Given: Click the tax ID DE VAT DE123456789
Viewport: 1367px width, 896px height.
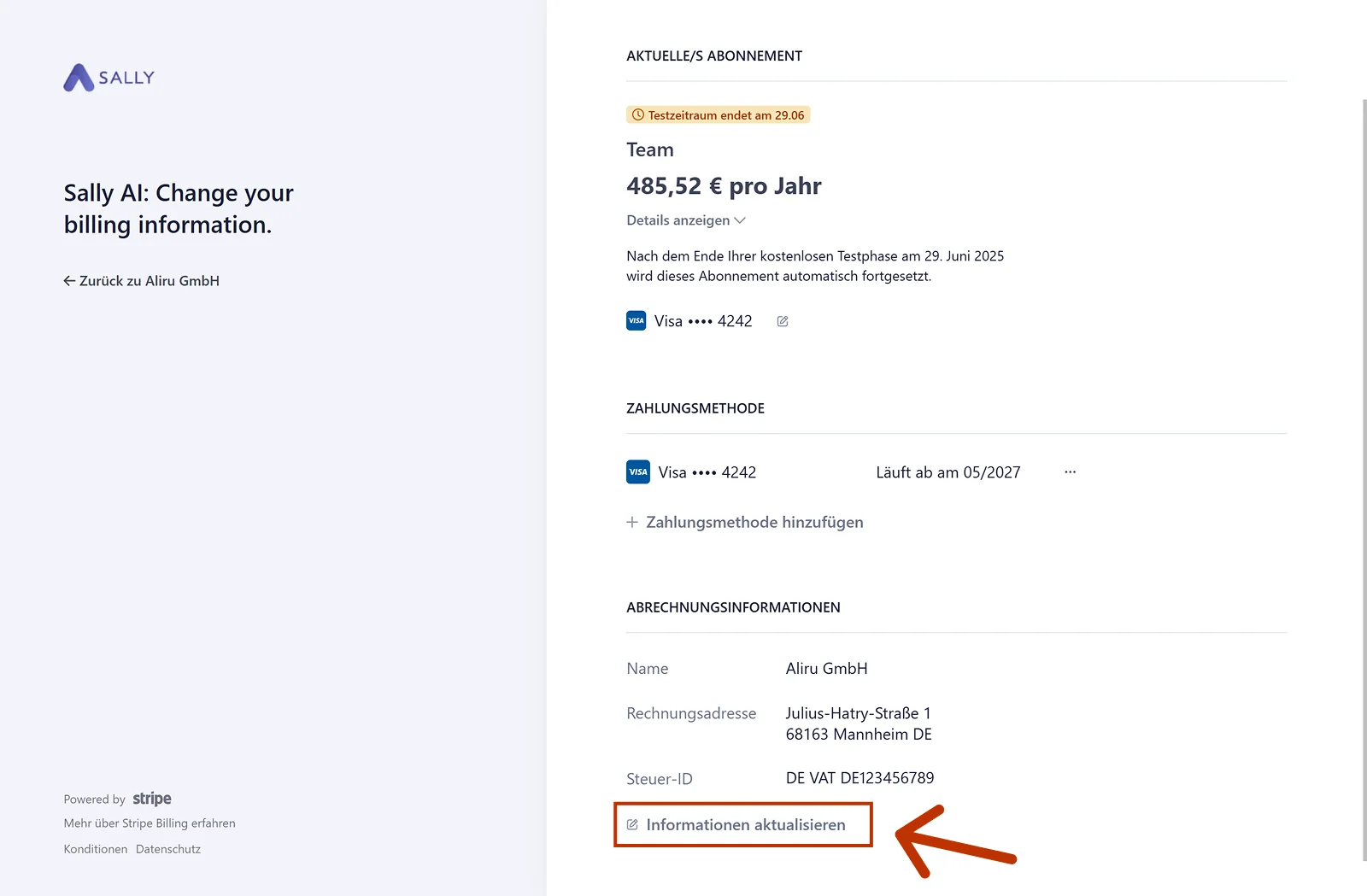Looking at the screenshot, I should point(860,778).
